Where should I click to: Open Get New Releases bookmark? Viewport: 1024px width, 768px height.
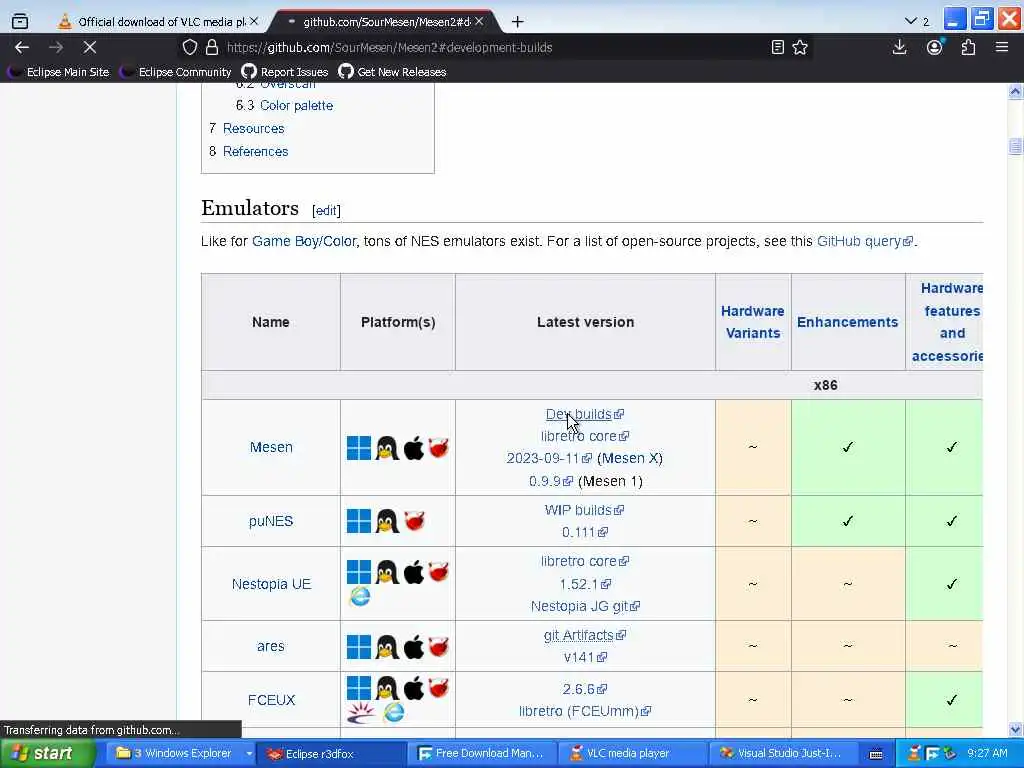tap(392, 72)
